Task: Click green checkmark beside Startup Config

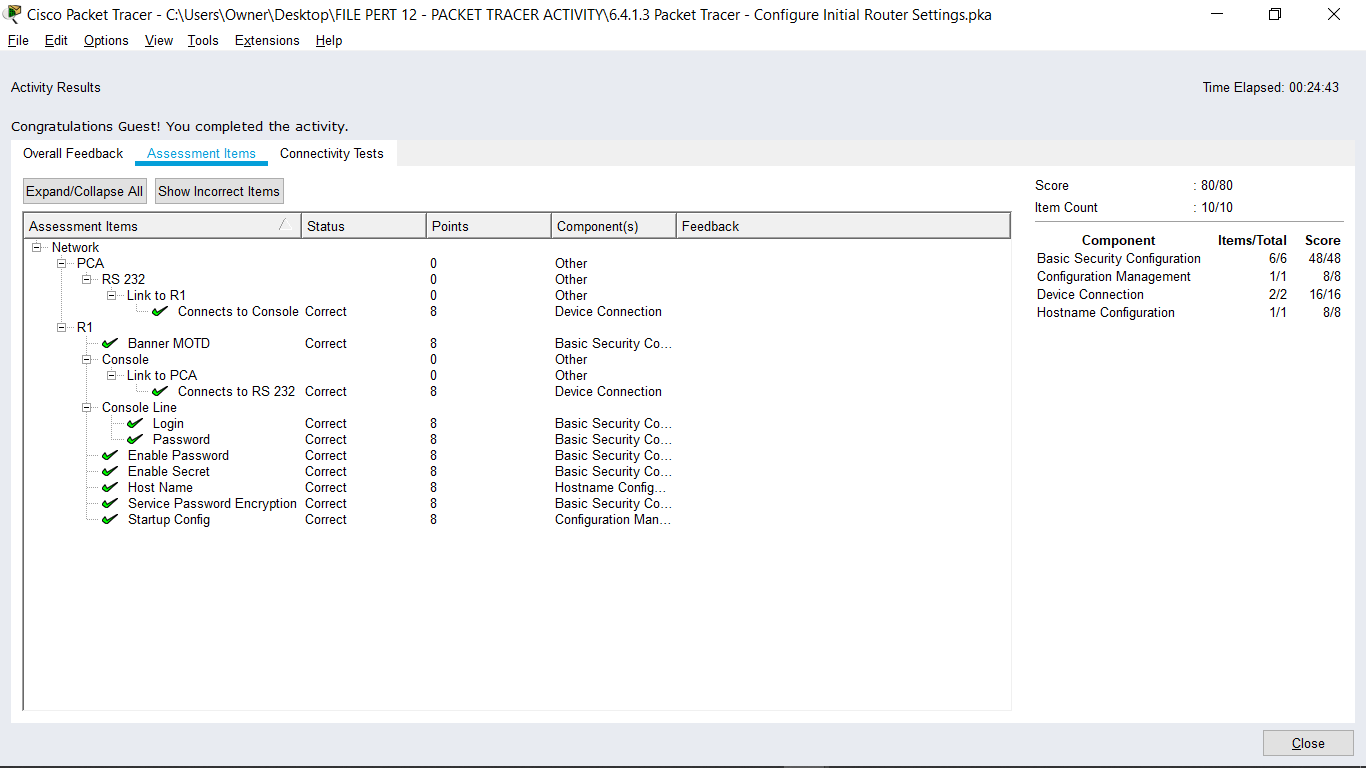Action: 110,519
